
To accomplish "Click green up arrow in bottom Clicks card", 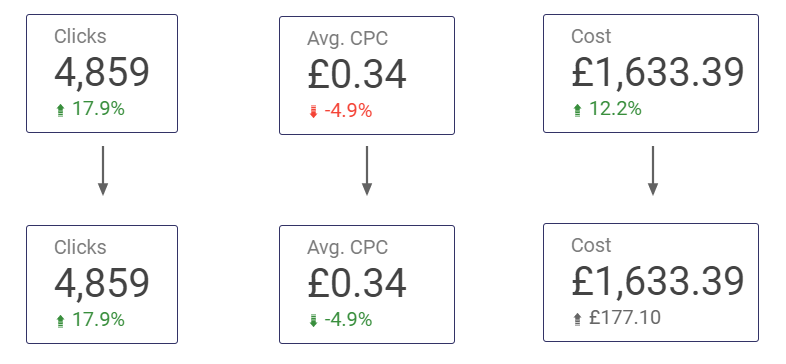I will (61, 321).
